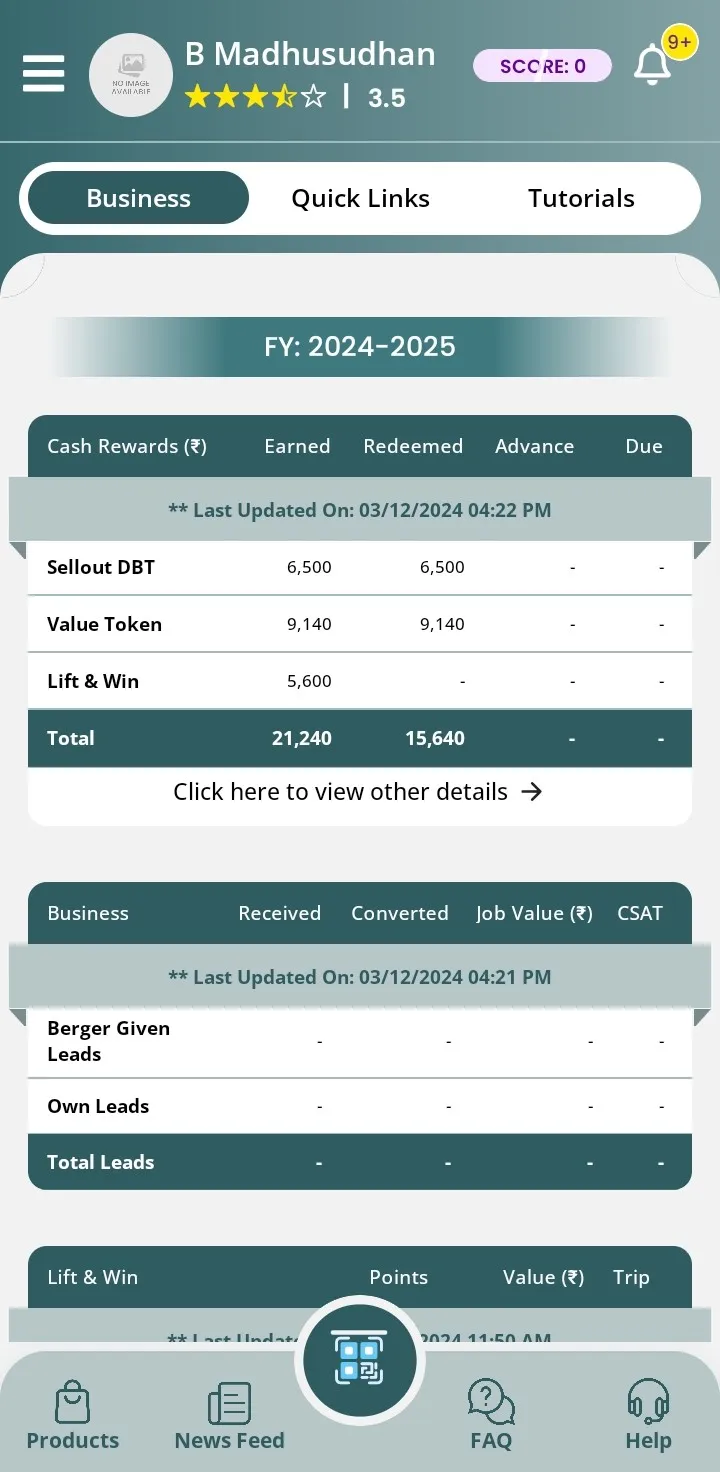Tap the 9+ notification badge
The image size is (720, 1472).
680,42
